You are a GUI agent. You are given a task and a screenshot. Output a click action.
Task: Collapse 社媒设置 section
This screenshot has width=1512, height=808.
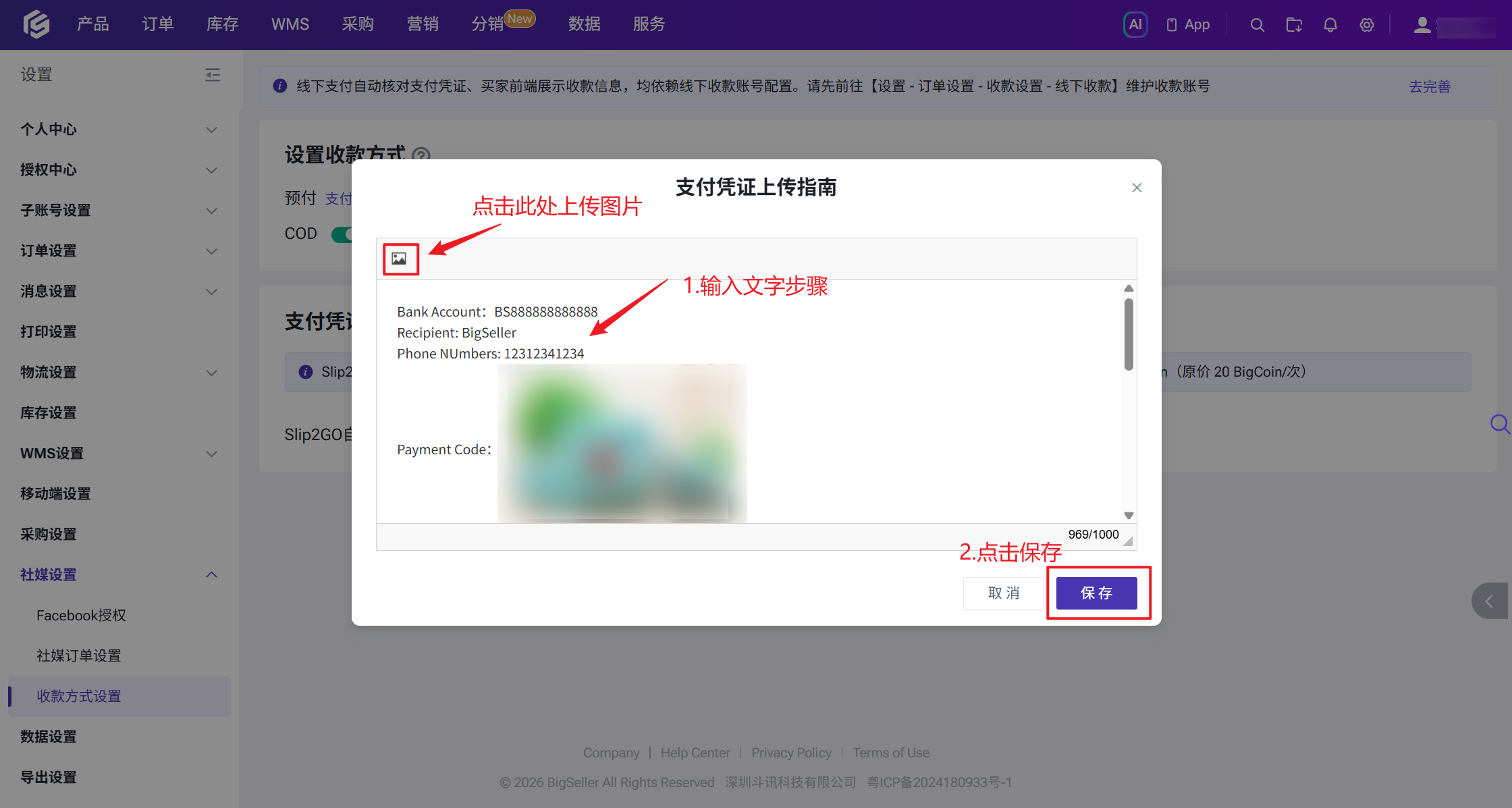tap(211, 574)
